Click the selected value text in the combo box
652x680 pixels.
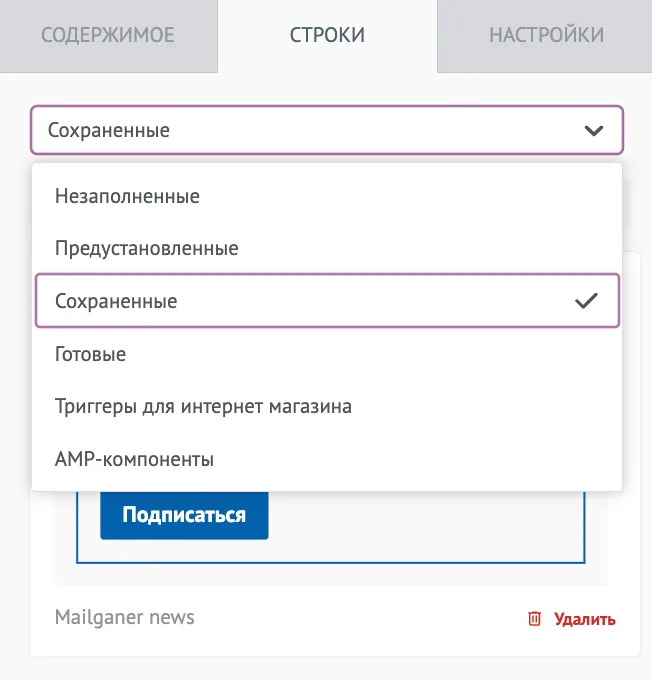click(108, 130)
